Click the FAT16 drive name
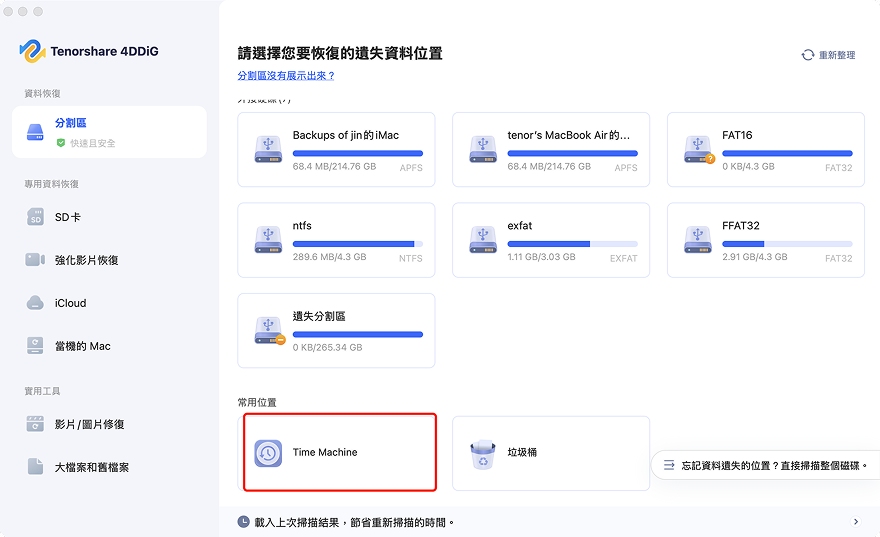The width and height of the screenshot is (880, 537). [x=737, y=135]
